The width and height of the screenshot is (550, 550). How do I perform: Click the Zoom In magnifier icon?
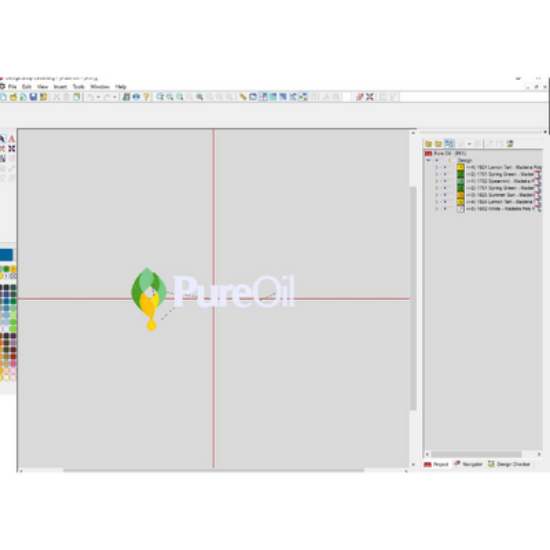click(x=170, y=97)
